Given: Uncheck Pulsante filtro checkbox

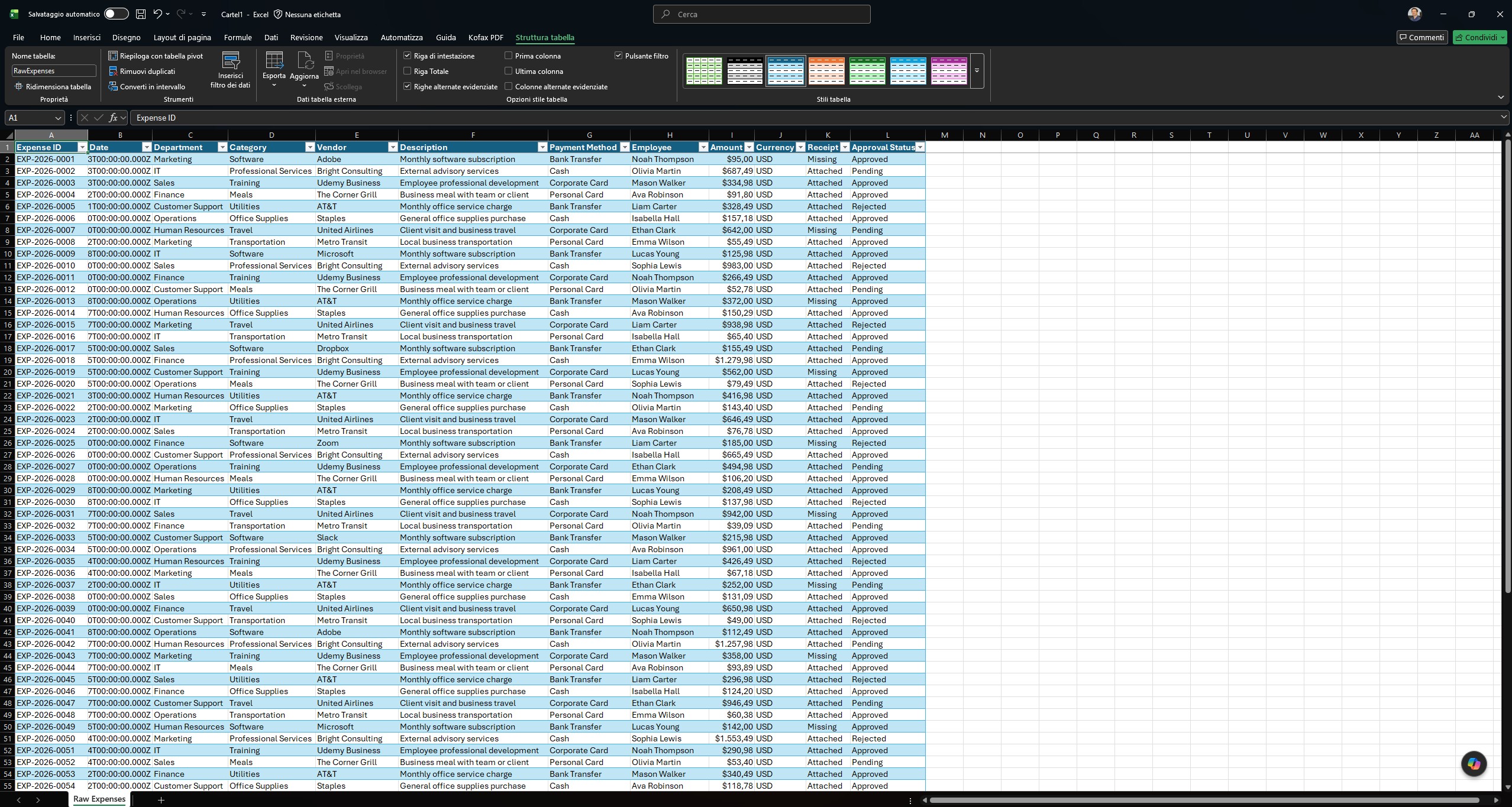Looking at the screenshot, I should coord(618,56).
